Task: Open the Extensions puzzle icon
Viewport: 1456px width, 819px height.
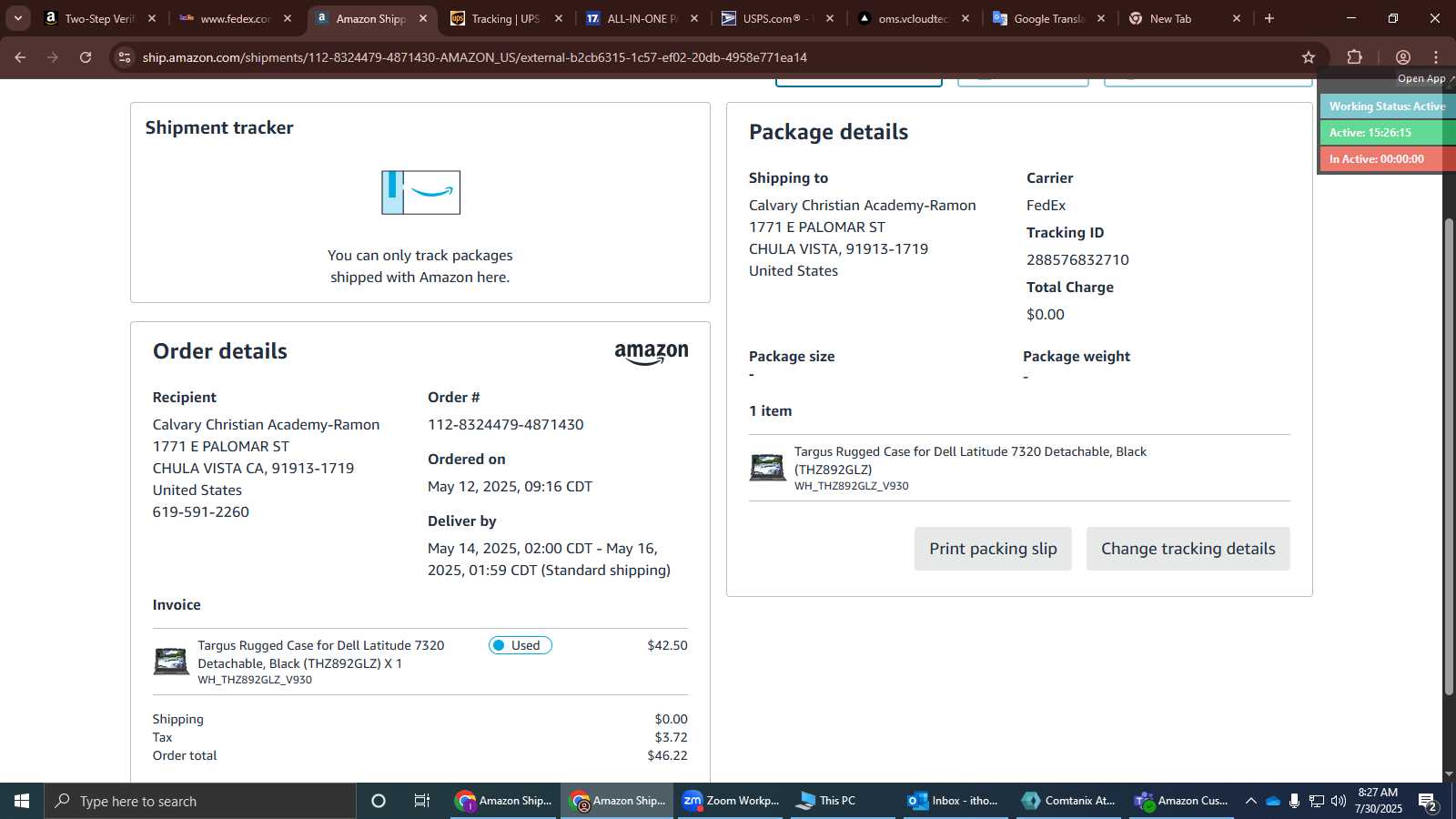Action: click(x=1354, y=57)
